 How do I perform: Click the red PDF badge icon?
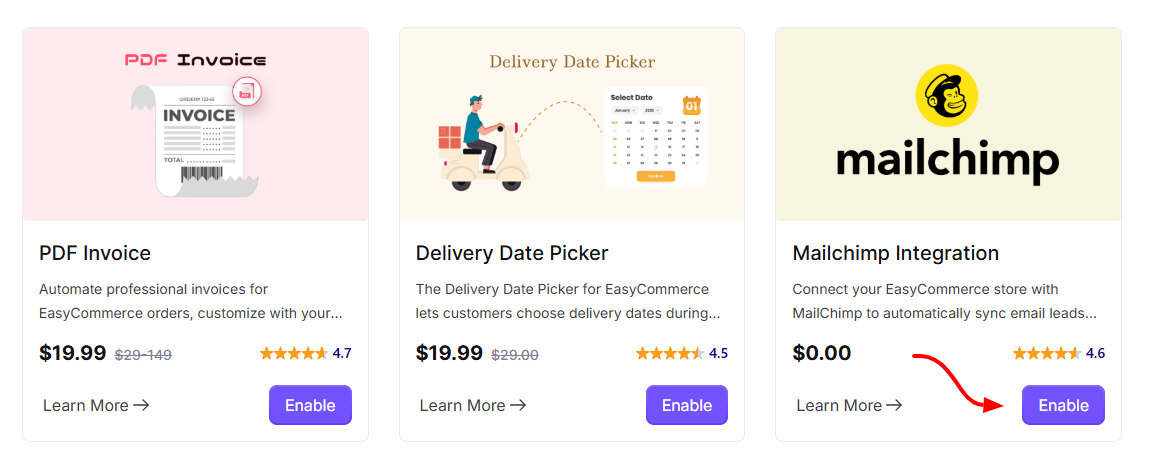[x=247, y=92]
